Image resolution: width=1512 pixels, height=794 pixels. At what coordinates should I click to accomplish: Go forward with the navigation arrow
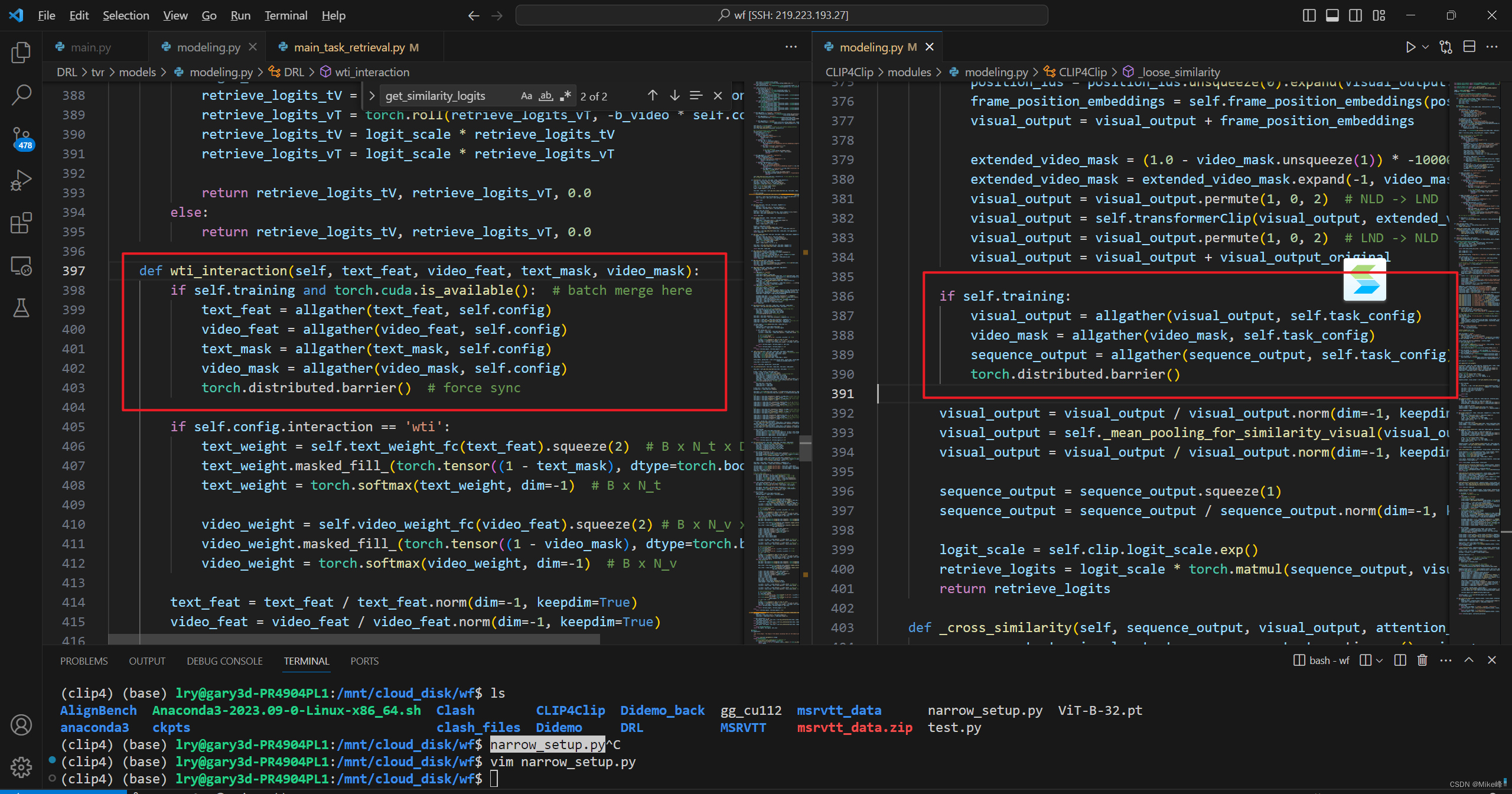click(x=497, y=15)
